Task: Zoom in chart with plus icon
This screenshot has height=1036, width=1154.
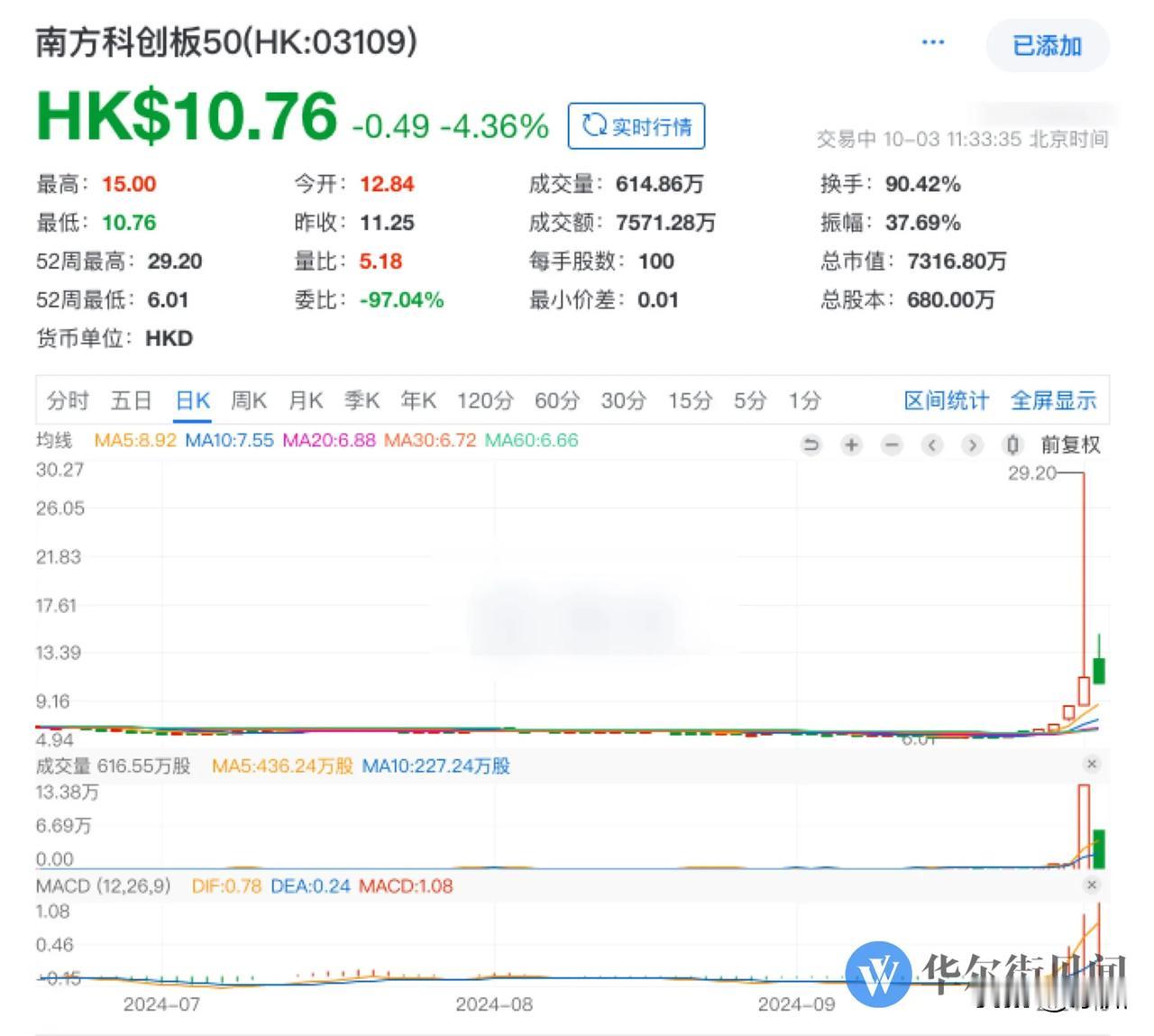Action: [851, 445]
